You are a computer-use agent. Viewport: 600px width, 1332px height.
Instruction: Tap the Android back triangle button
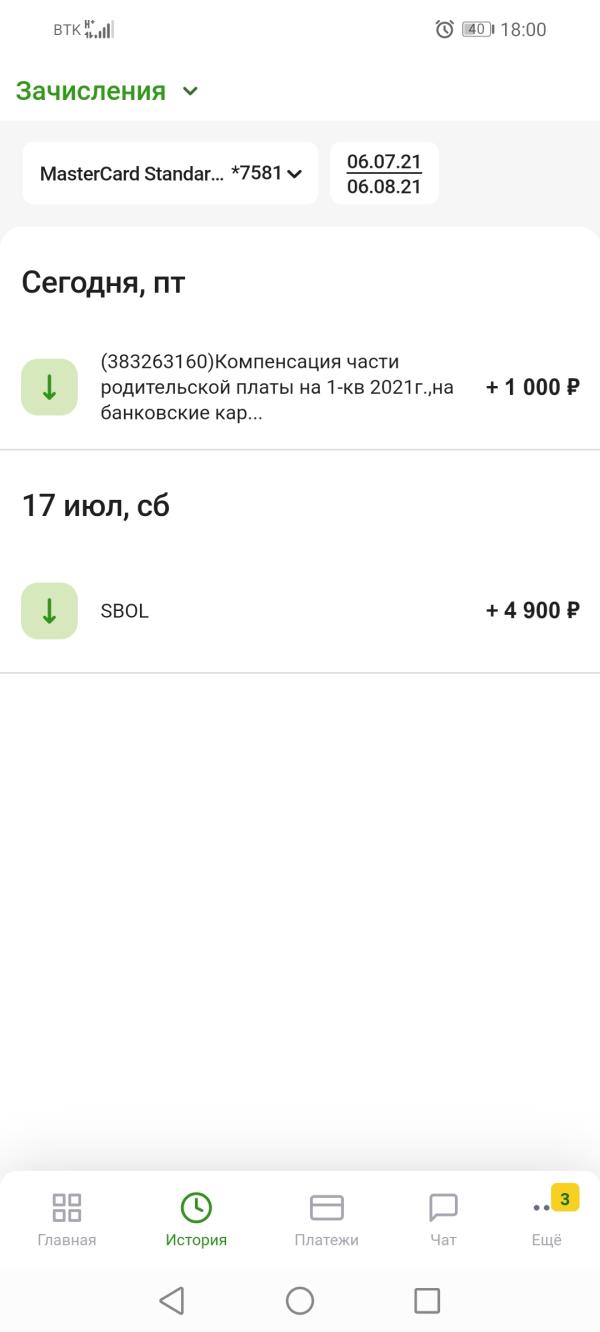[x=172, y=1300]
